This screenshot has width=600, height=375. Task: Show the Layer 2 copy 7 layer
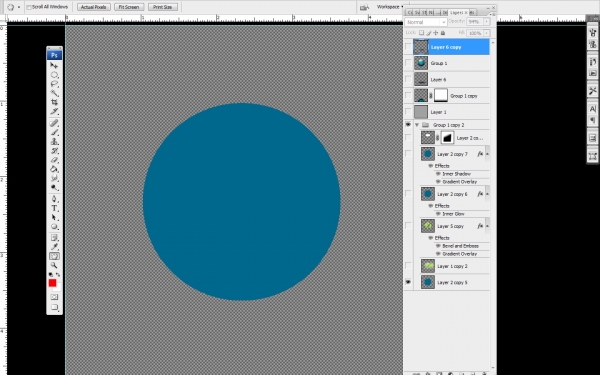coord(408,154)
